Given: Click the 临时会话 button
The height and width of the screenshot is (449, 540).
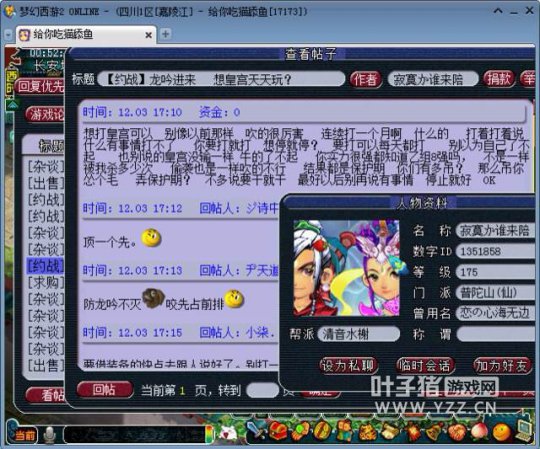Looking at the screenshot, I should pyautogui.click(x=425, y=366).
